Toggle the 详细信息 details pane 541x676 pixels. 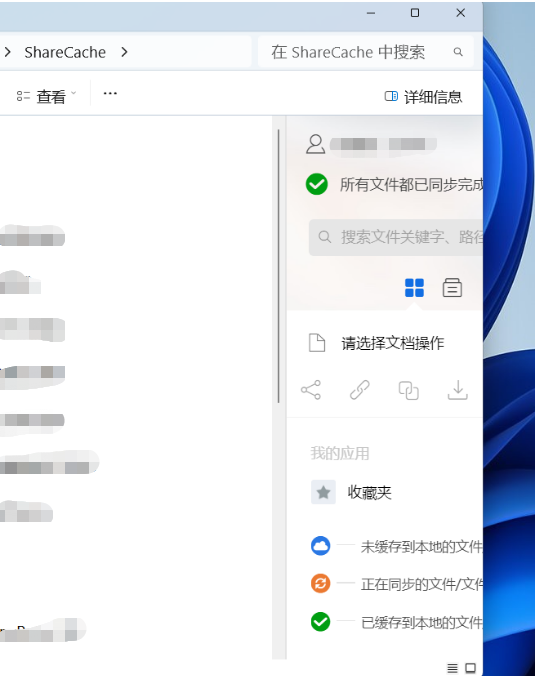[x=423, y=97]
